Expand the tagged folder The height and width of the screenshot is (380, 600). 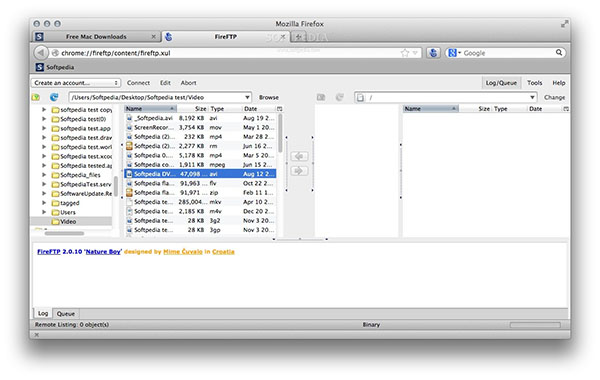(44, 203)
